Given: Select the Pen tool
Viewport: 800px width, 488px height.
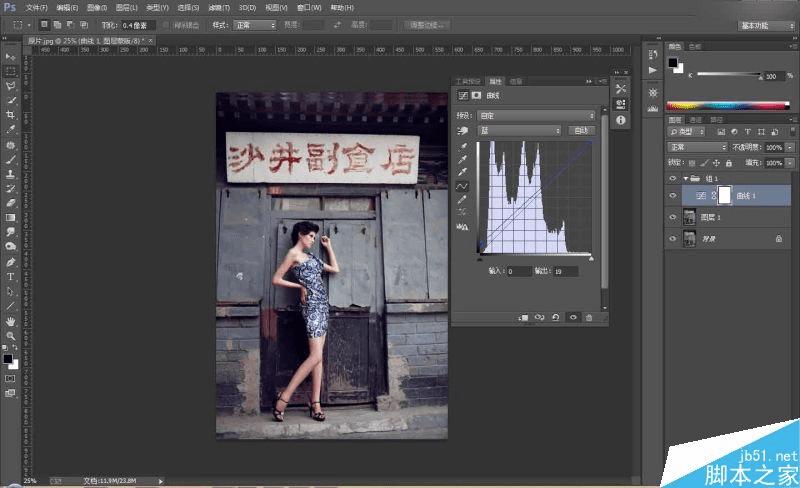Looking at the screenshot, I should 11,261.
